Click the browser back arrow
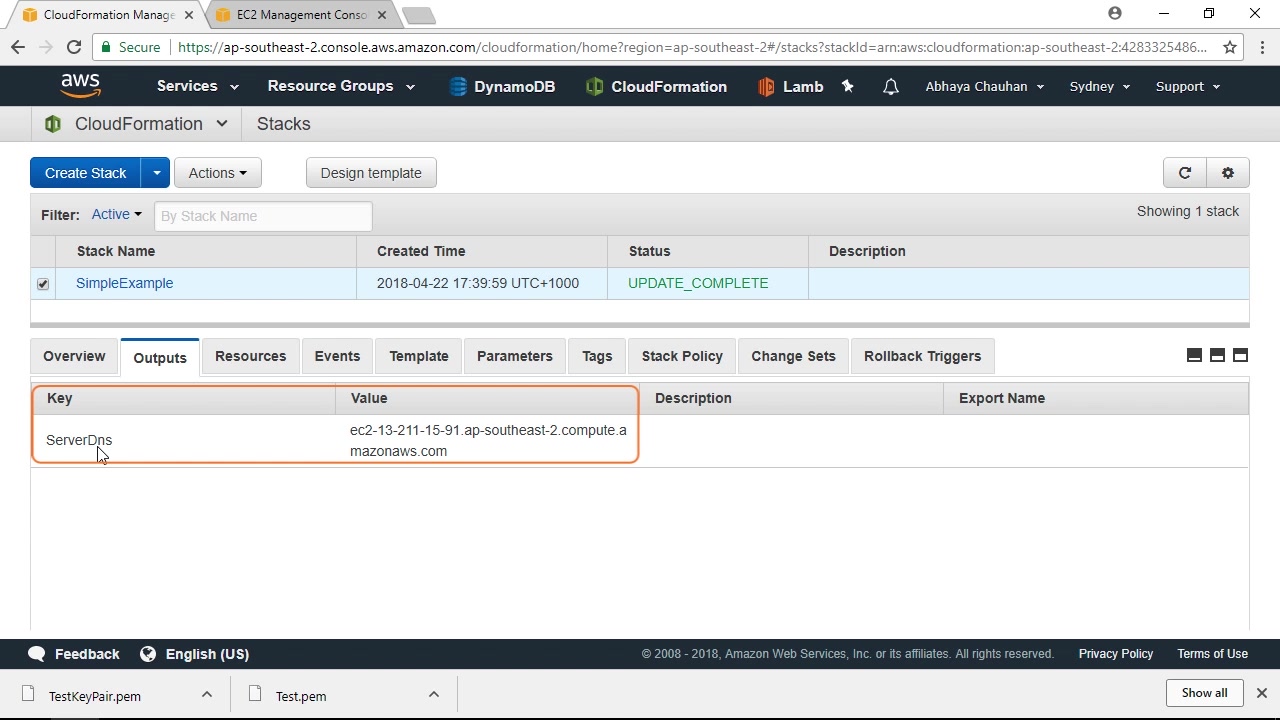 [x=18, y=47]
